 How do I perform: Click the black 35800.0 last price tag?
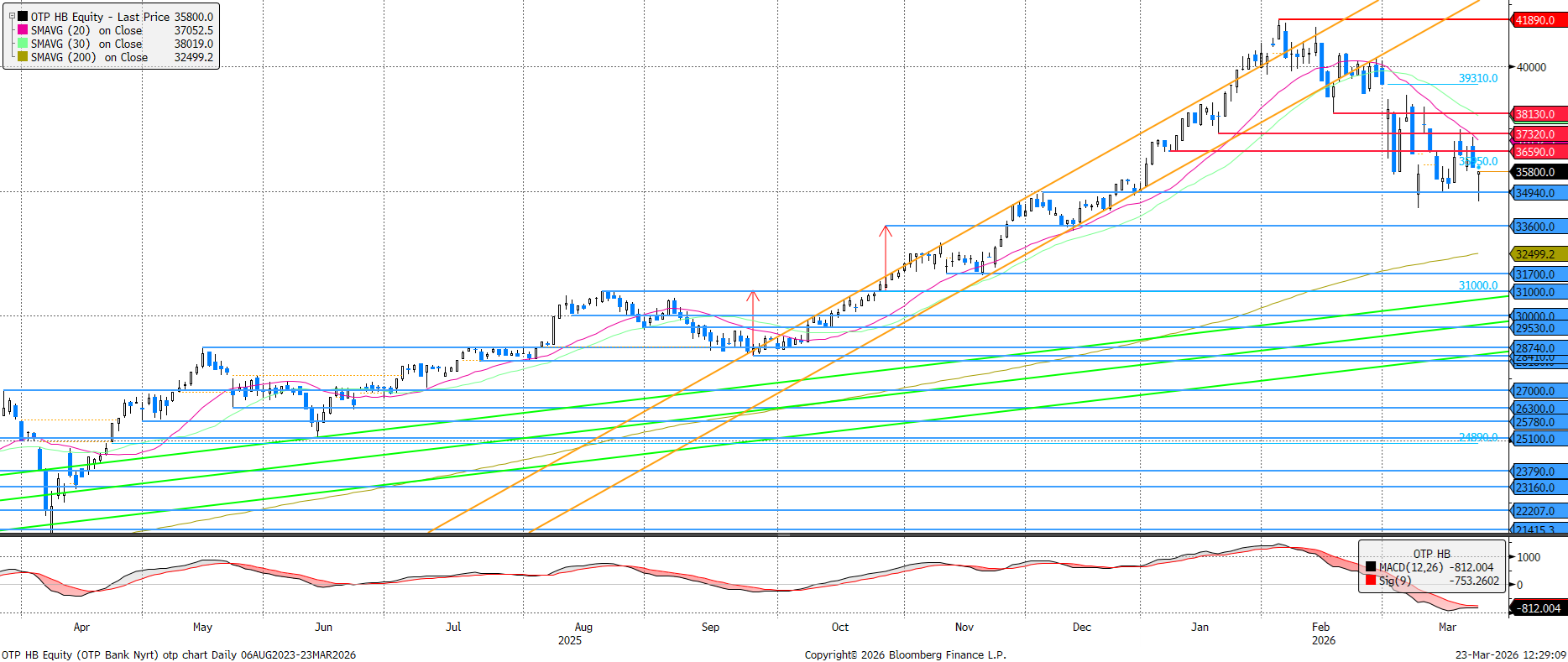tap(1535, 172)
